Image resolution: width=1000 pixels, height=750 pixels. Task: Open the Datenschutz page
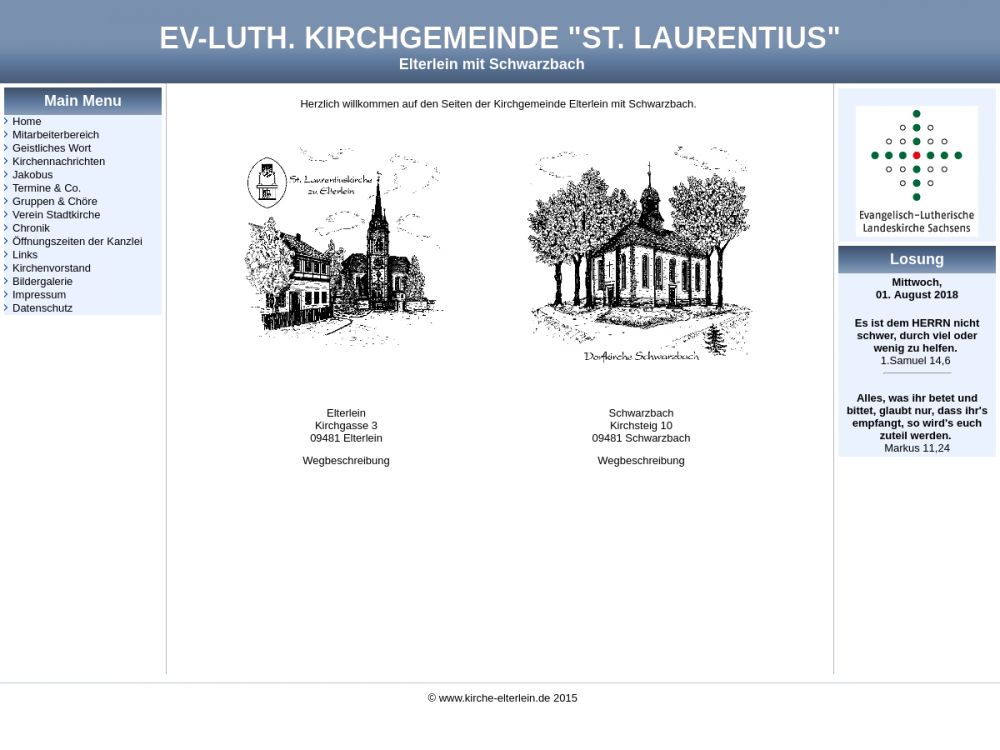(42, 308)
